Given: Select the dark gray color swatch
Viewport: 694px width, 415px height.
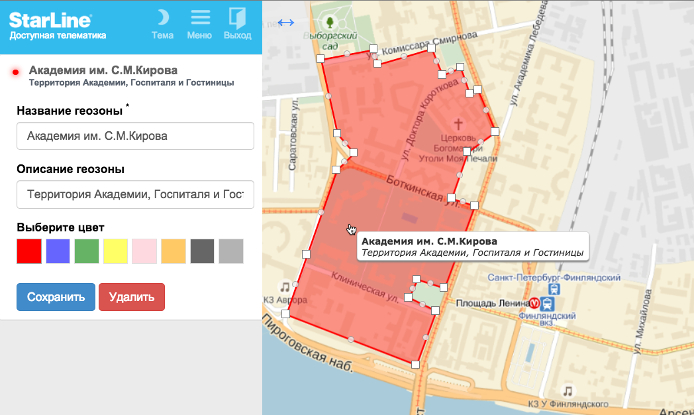Looking at the screenshot, I should [202, 251].
